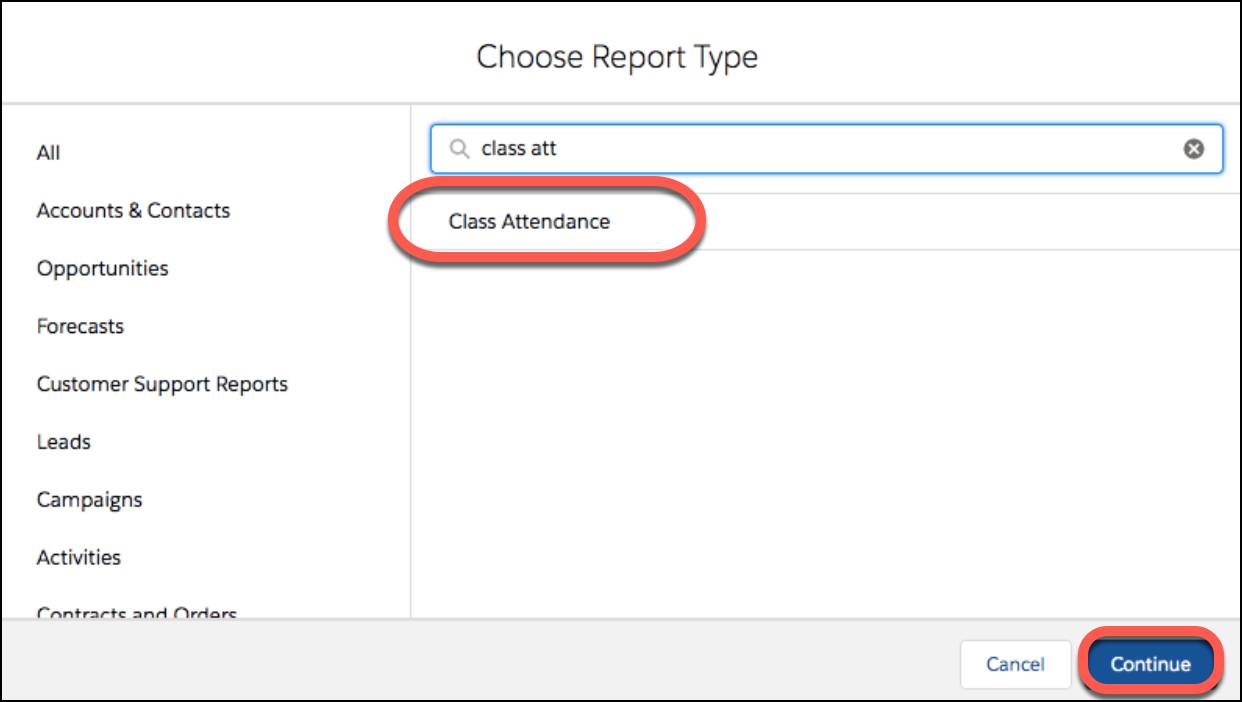Open Customer Support Reports category
Image resolution: width=1242 pixels, height=702 pixels.
(x=164, y=384)
